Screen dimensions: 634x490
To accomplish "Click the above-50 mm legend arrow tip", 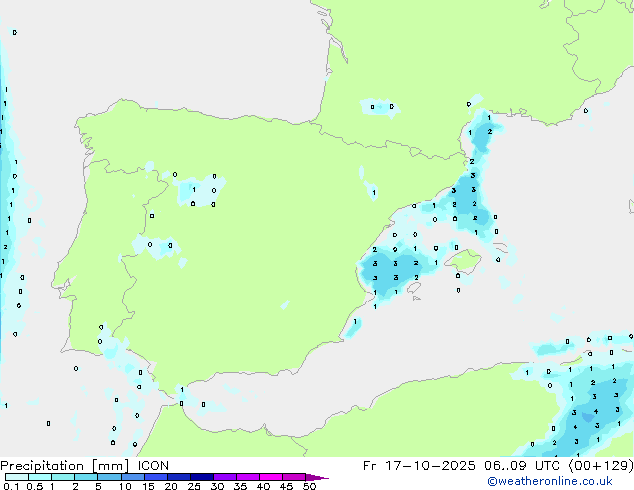I will click(317, 477).
